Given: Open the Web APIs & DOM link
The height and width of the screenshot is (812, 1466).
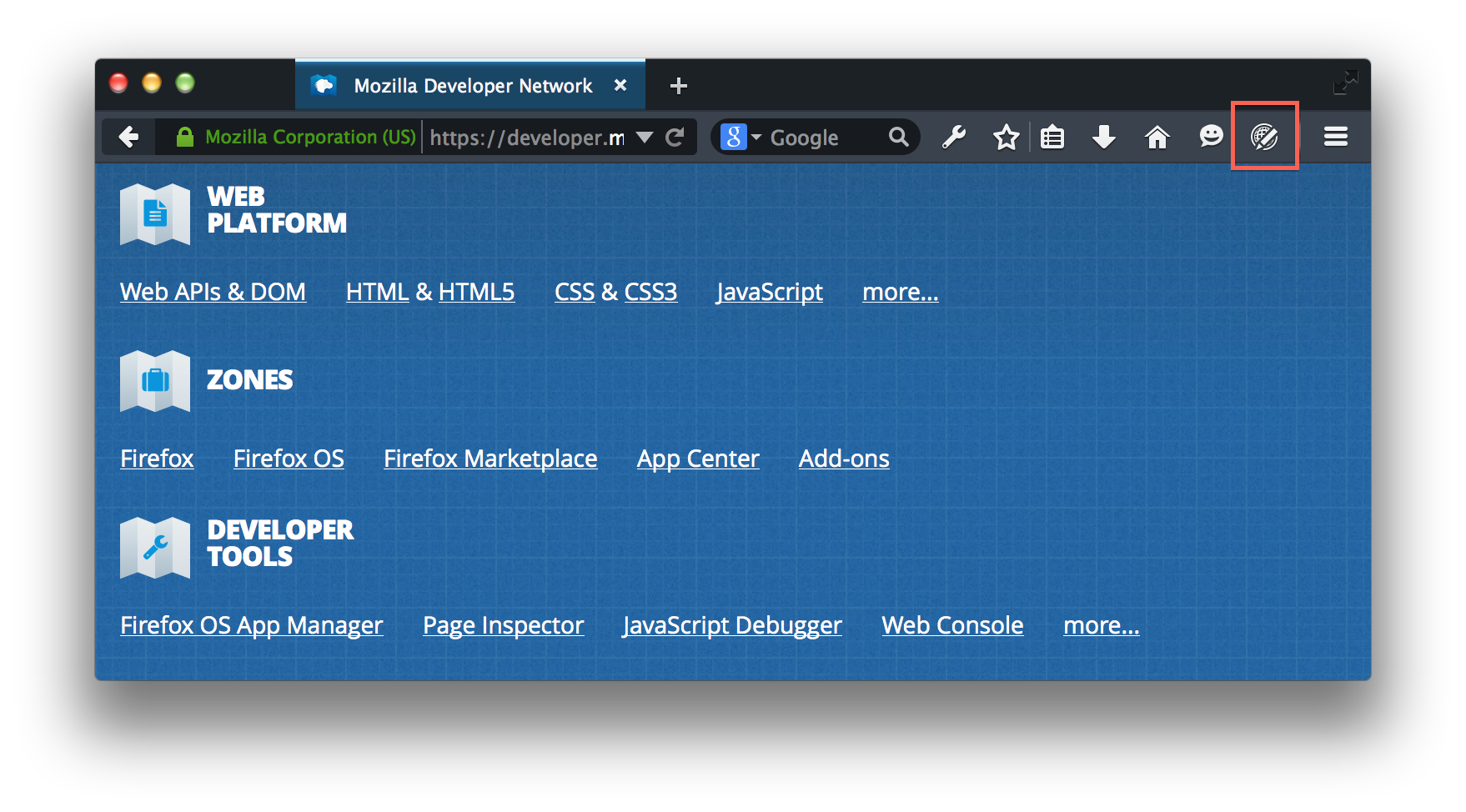Looking at the screenshot, I should [213, 293].
